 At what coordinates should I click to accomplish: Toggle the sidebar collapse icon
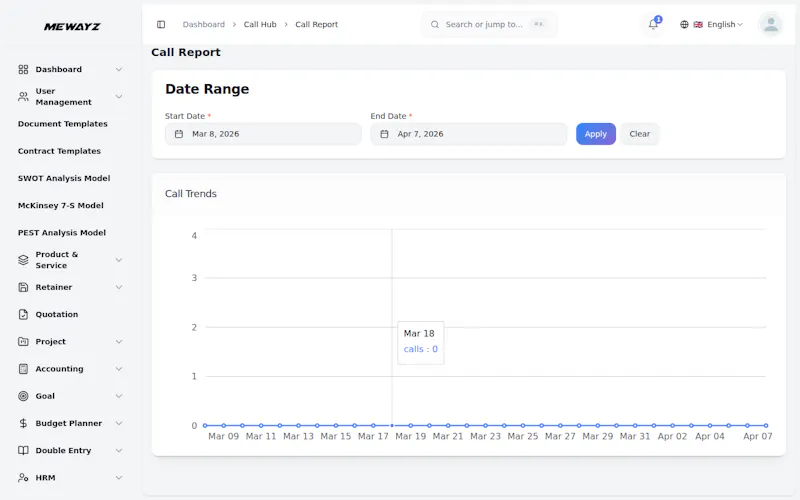point(161,24)
